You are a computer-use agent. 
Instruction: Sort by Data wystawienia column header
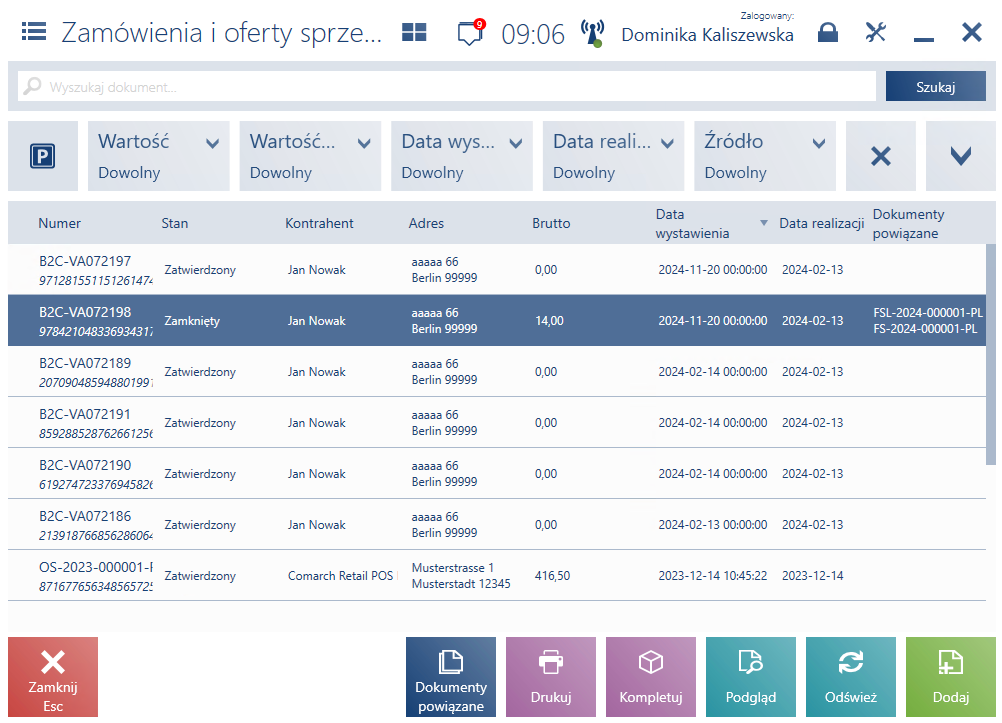pyautogui.click(x=692, y=224)
